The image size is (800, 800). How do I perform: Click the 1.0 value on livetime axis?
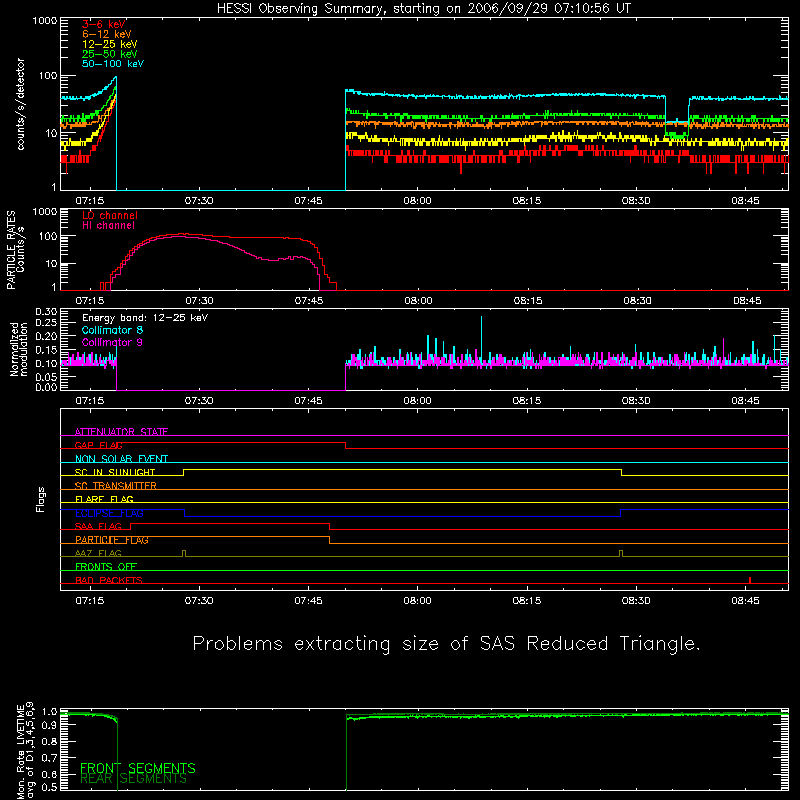click(49, 712)
